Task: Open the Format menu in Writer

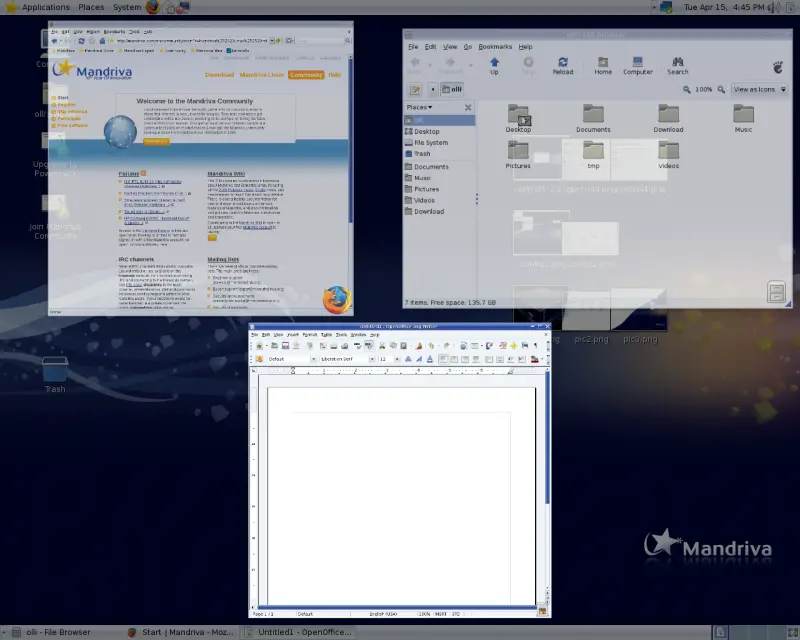Action: coord(310,335)
